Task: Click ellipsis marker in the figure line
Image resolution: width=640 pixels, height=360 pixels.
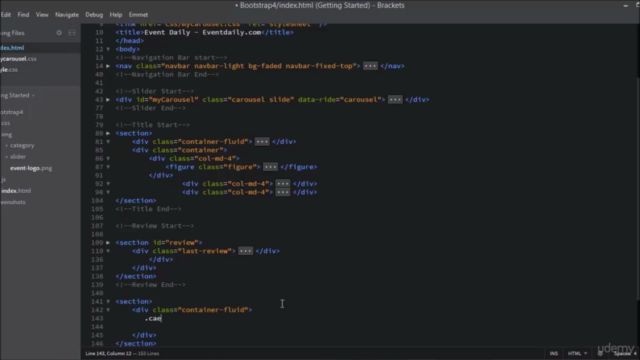Action: tap(270, 167)
